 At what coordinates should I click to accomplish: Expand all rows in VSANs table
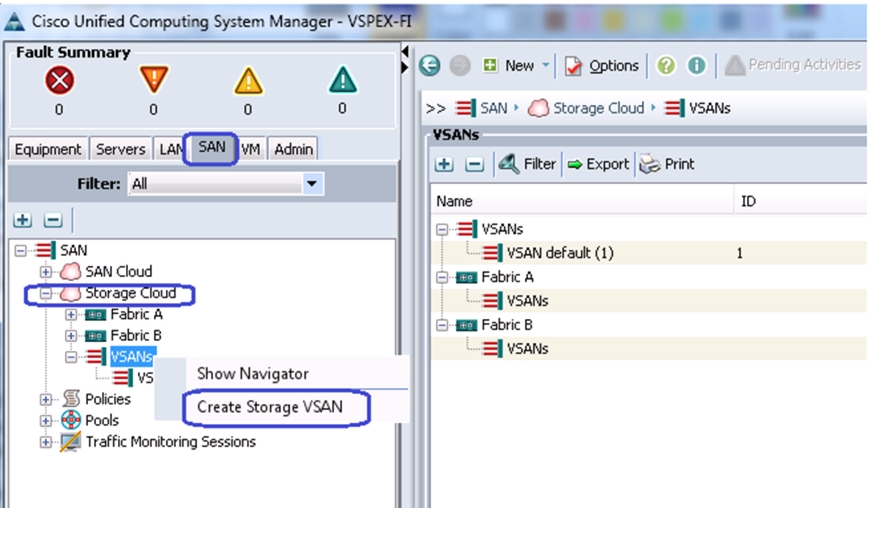pos(444,164)
